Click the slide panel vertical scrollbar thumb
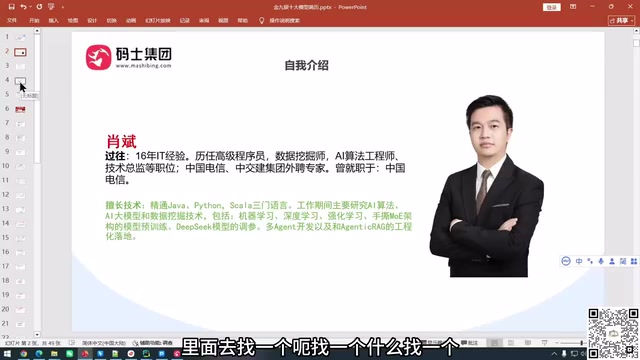Image resolution: width=640 pixels, height=360 pixels. pos(37,99)
